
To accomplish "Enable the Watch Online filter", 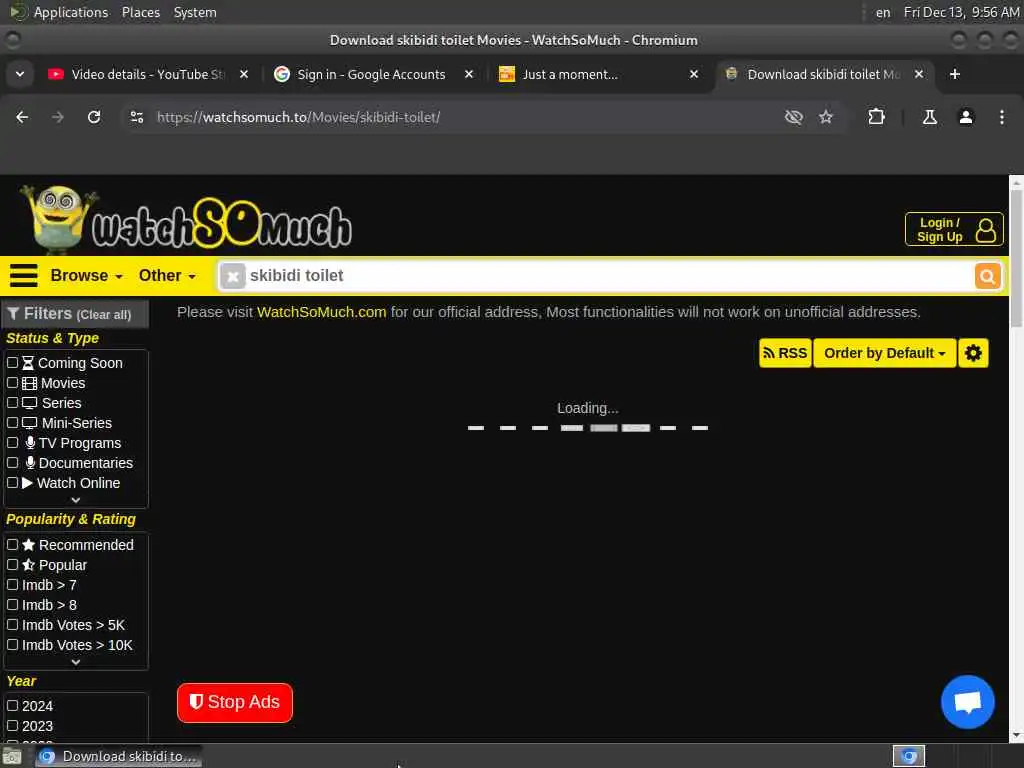I will [x=12, y=483].
